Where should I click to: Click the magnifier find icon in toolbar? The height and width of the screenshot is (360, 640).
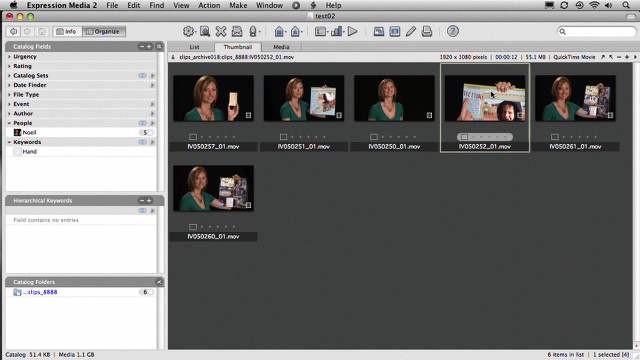205,31
